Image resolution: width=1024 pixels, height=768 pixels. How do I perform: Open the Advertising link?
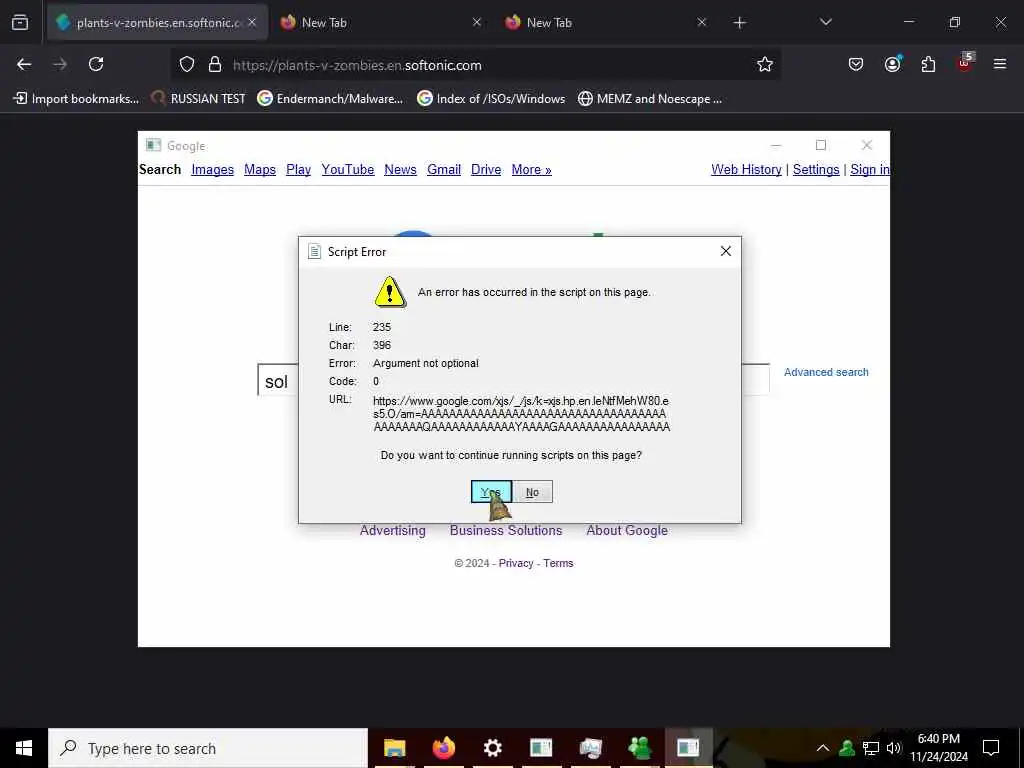[392, 530]
